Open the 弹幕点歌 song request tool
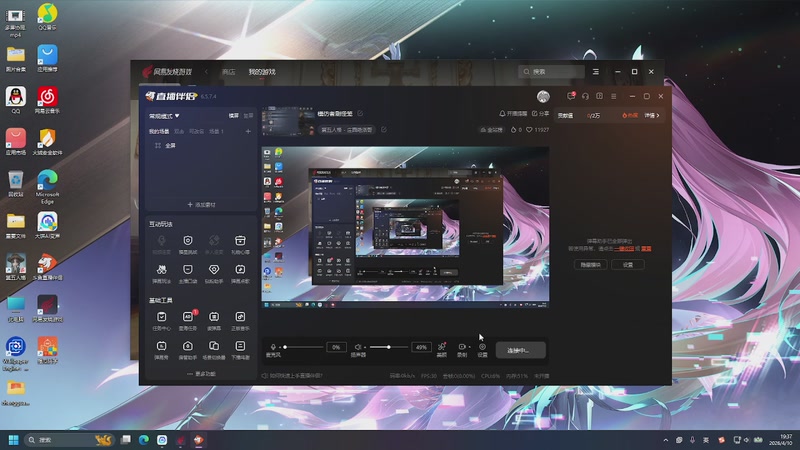Image resolution: width=800 pixels, height=450 pixels. coord(240,273)
